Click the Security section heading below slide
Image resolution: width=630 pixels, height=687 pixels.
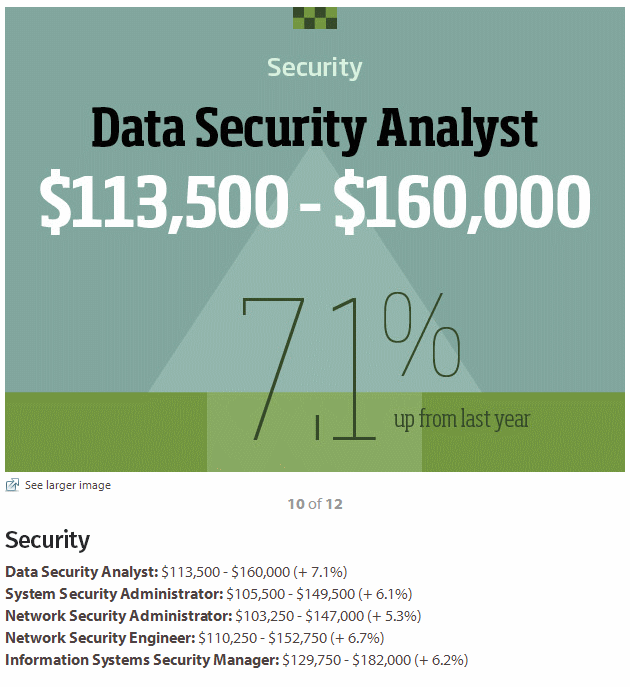click(x=47, y=540)
